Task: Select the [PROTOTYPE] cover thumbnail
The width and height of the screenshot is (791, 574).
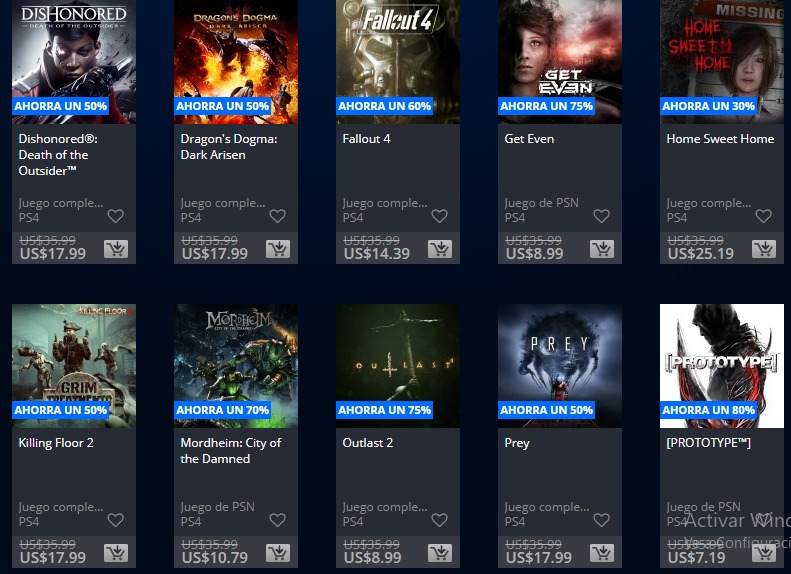Action: click(722, 366)
